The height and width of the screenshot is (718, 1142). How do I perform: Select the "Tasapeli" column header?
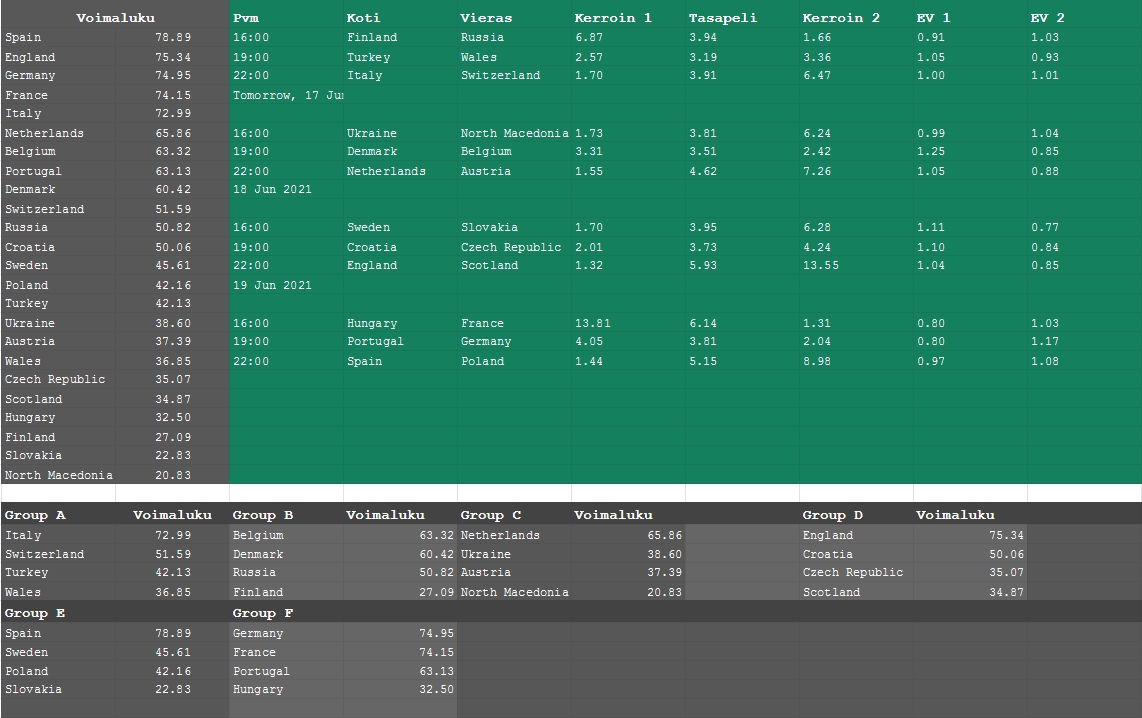click(x=722, y=18)
